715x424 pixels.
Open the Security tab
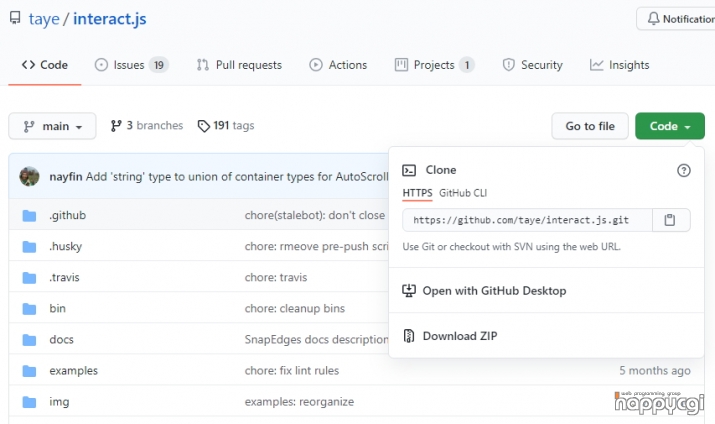click(532, 65)
